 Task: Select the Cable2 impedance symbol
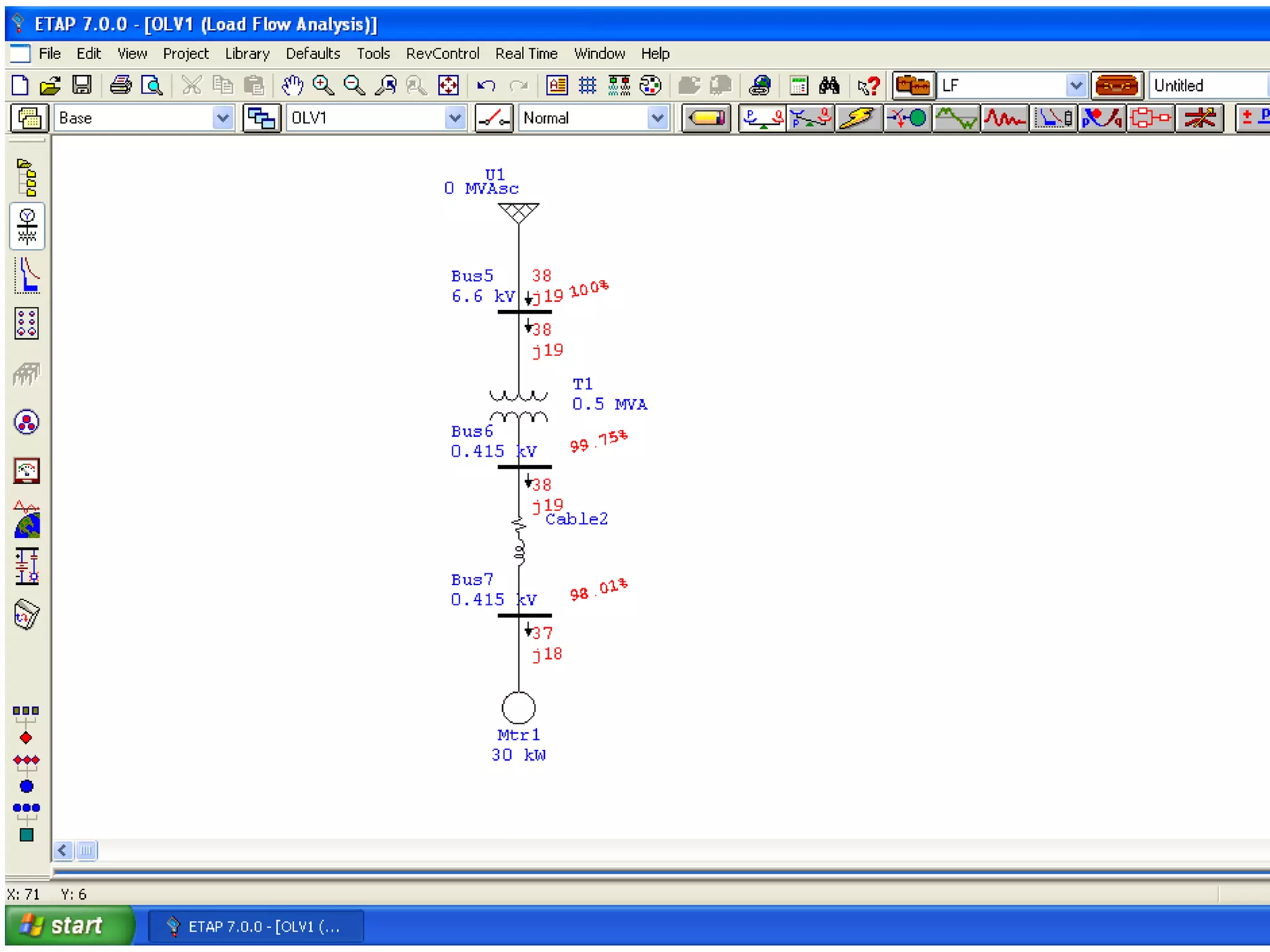click(519, 541)
